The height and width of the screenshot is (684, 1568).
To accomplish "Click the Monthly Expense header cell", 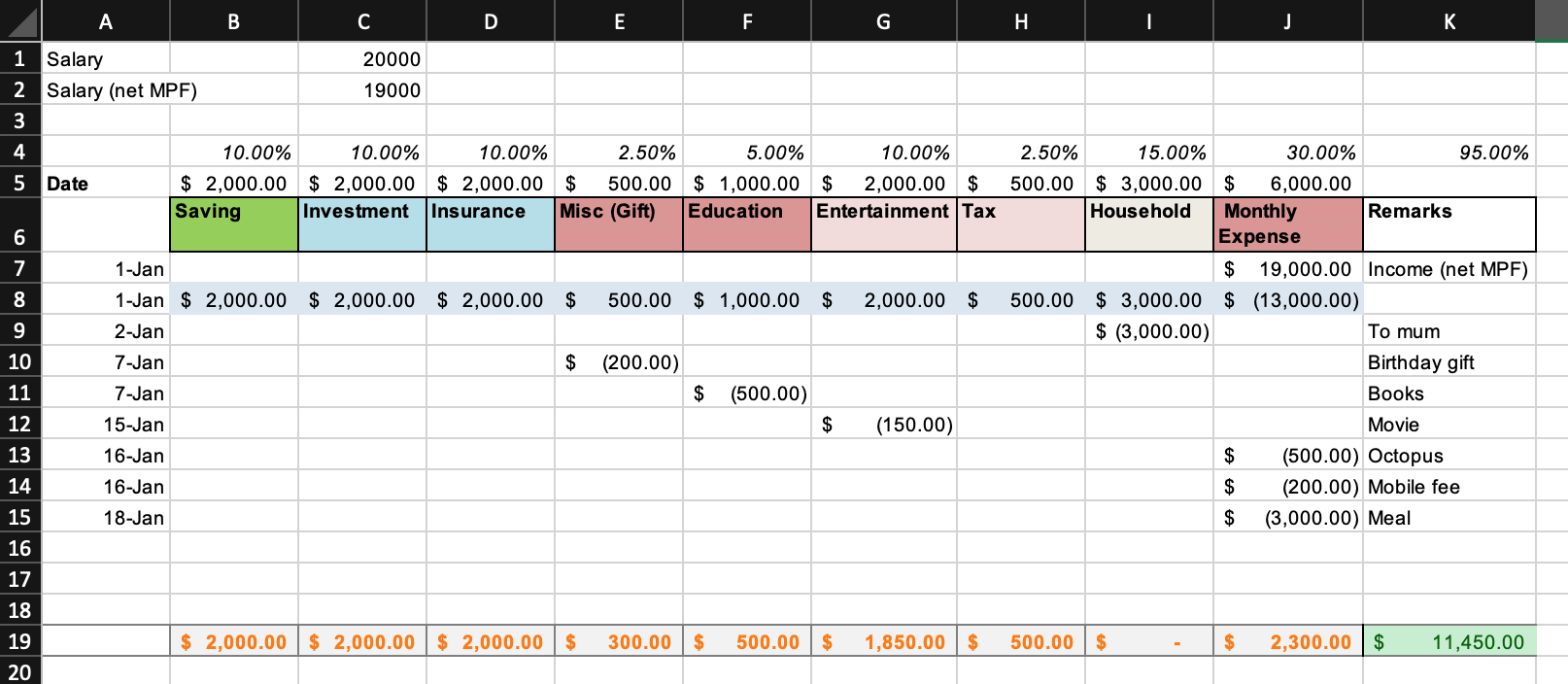I will 1287,224.
